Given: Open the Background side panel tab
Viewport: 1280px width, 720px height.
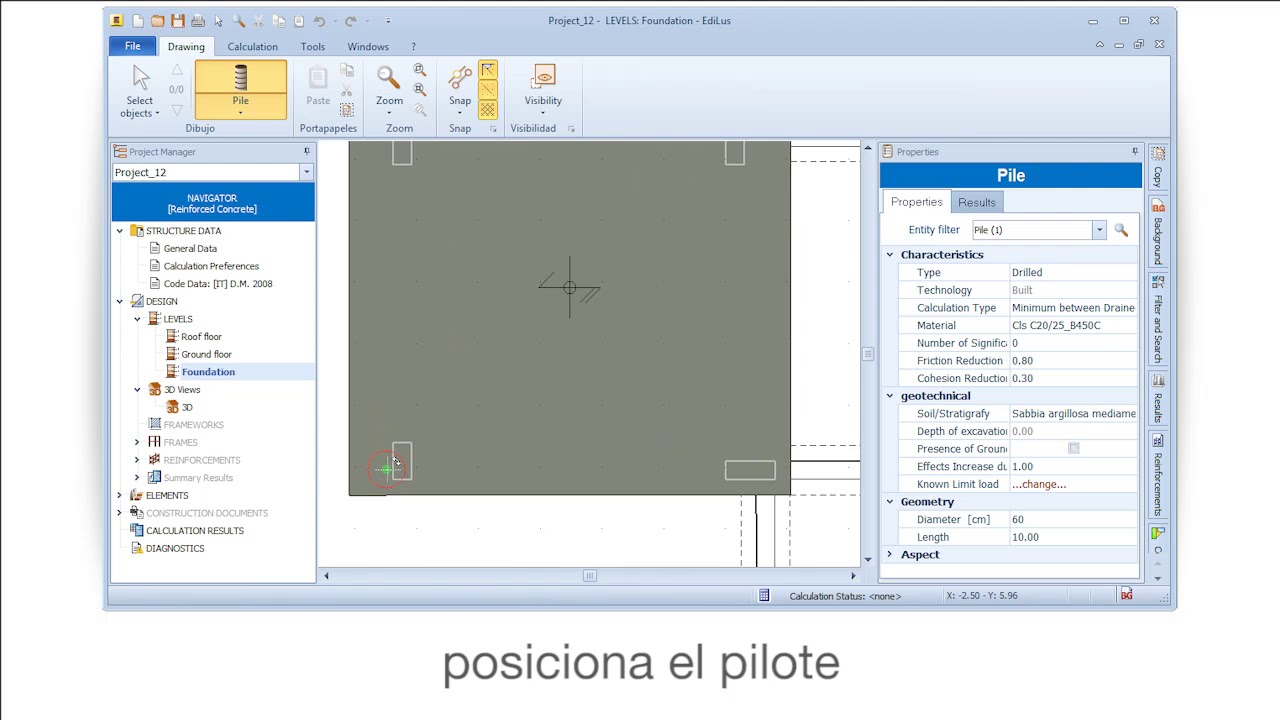Looking at the screenshot, I should [1158, 232].
